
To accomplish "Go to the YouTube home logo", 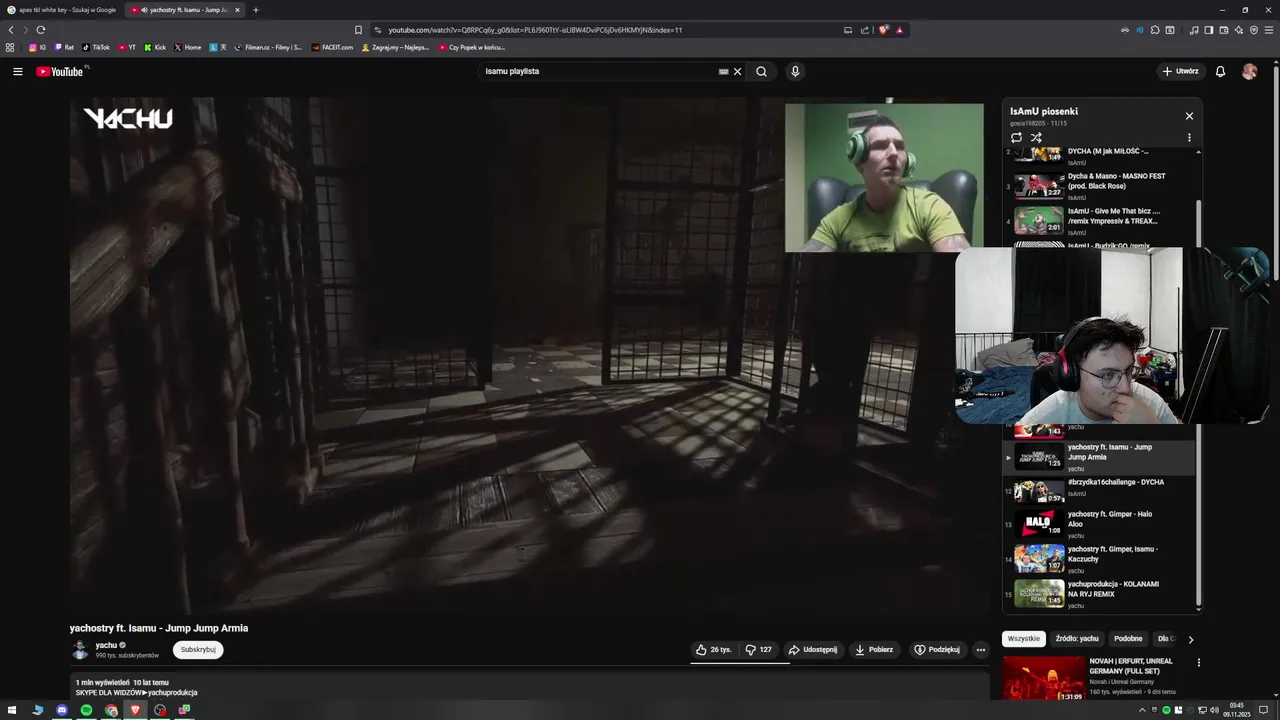I will pyautogui.click(x=62, y=71).
